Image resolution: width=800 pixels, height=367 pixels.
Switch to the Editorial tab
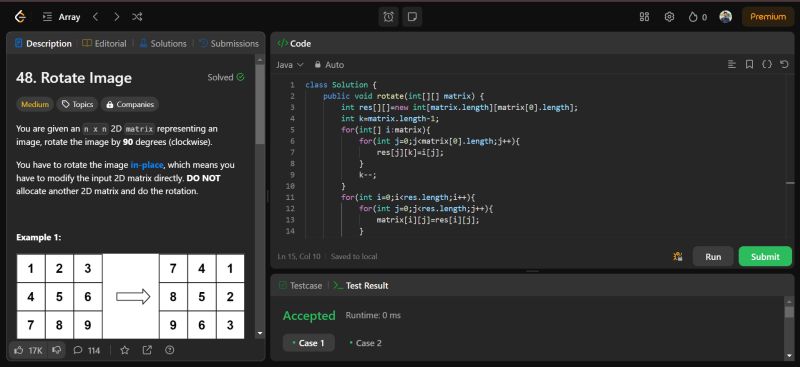[105, 43]
